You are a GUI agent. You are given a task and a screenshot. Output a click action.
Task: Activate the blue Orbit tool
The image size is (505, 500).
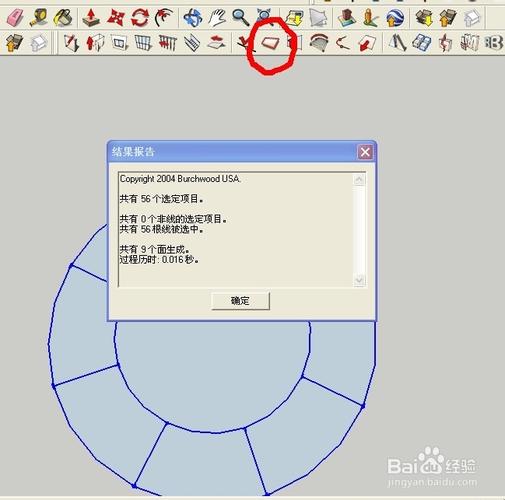(x=193, y=17)
